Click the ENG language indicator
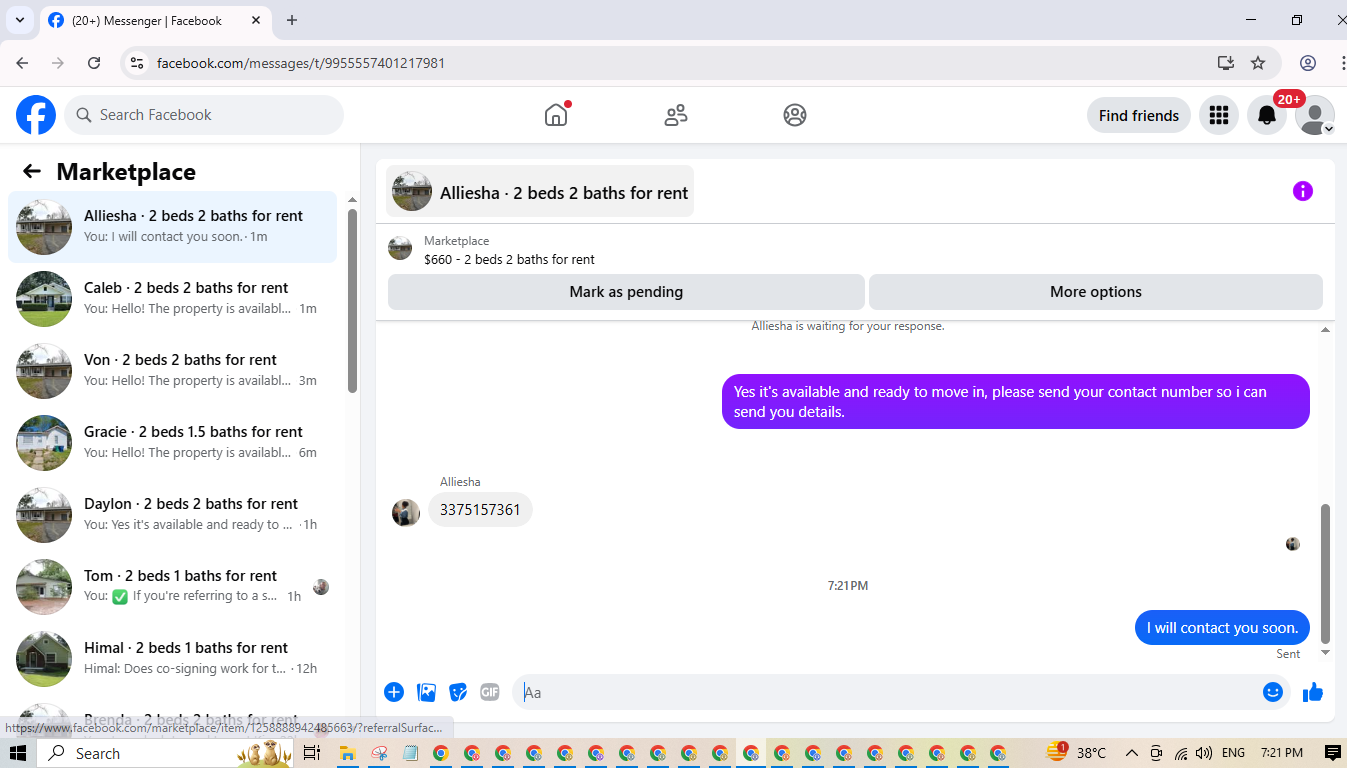This screenshot has height=768, width=1347. point(1234,753)
